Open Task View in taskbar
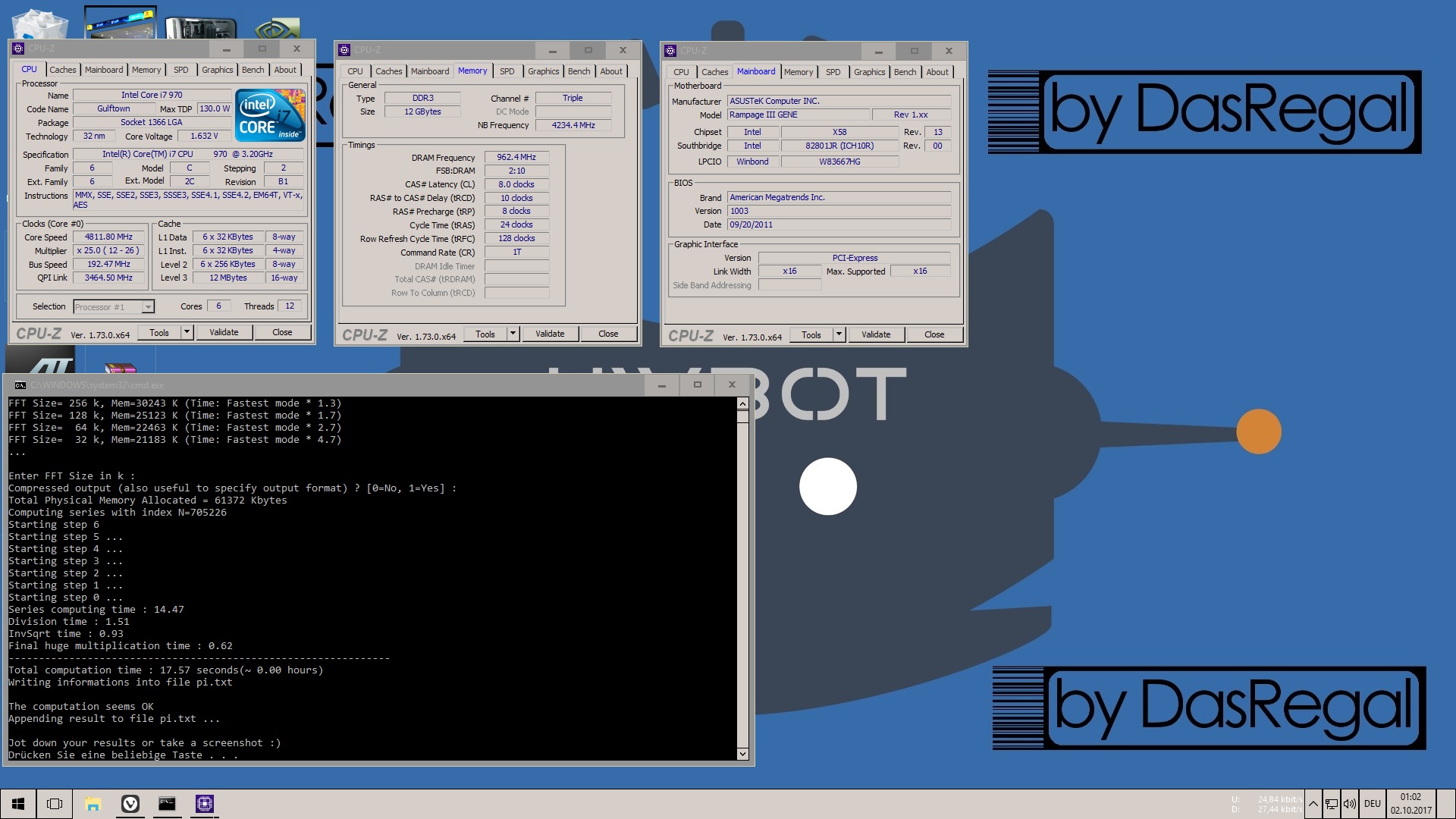Image resolution: width=1456 pixels, height=819 pixels. 55,803
